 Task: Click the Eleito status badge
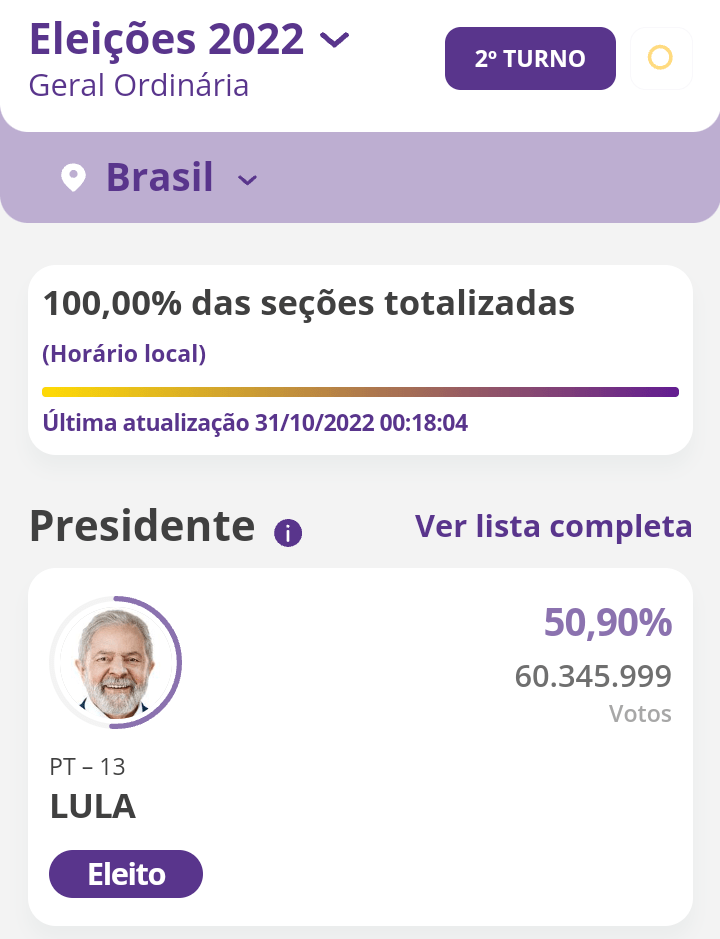click(x=126, y=875)
